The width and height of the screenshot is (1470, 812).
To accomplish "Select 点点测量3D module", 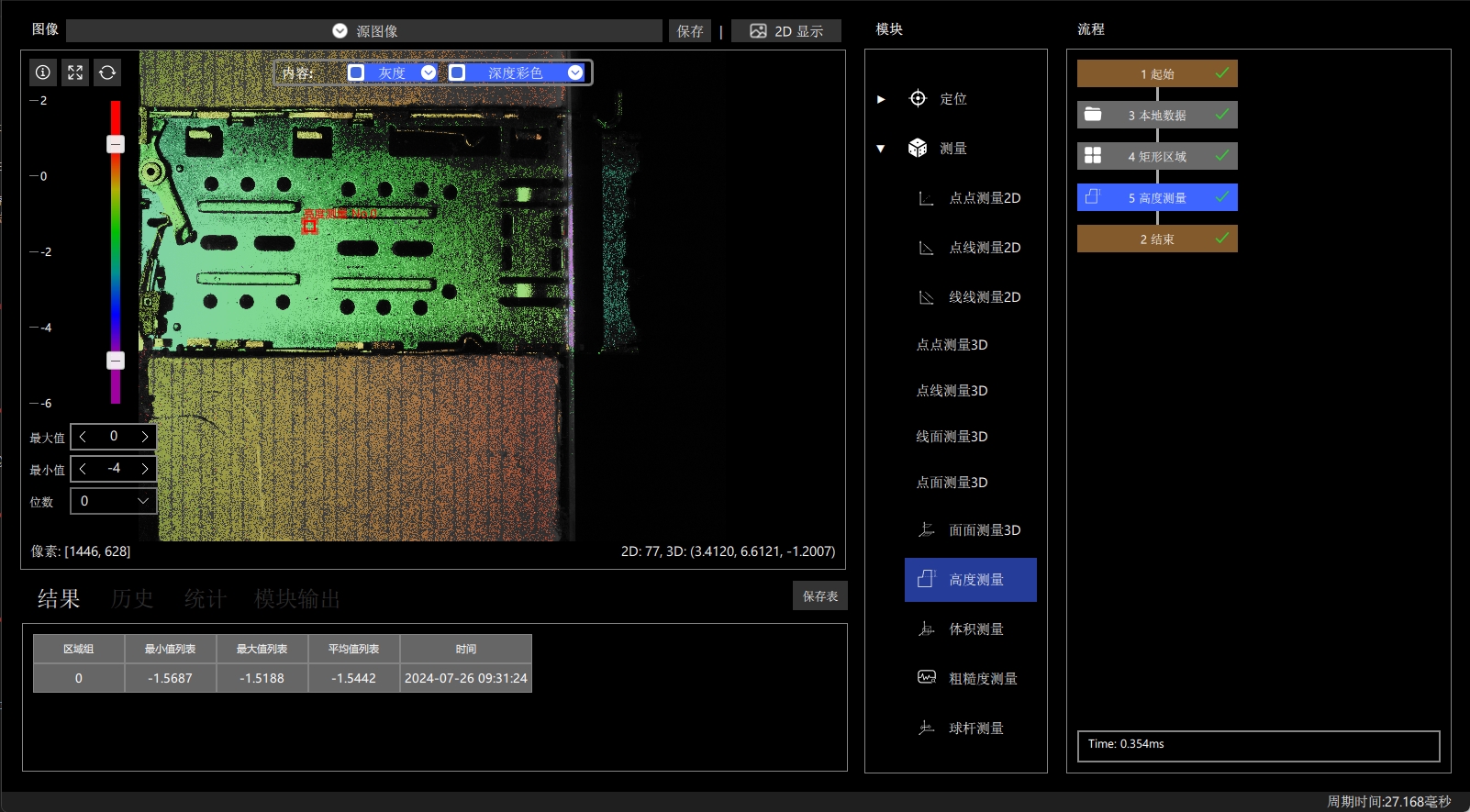I will click(x=952, y=345).
